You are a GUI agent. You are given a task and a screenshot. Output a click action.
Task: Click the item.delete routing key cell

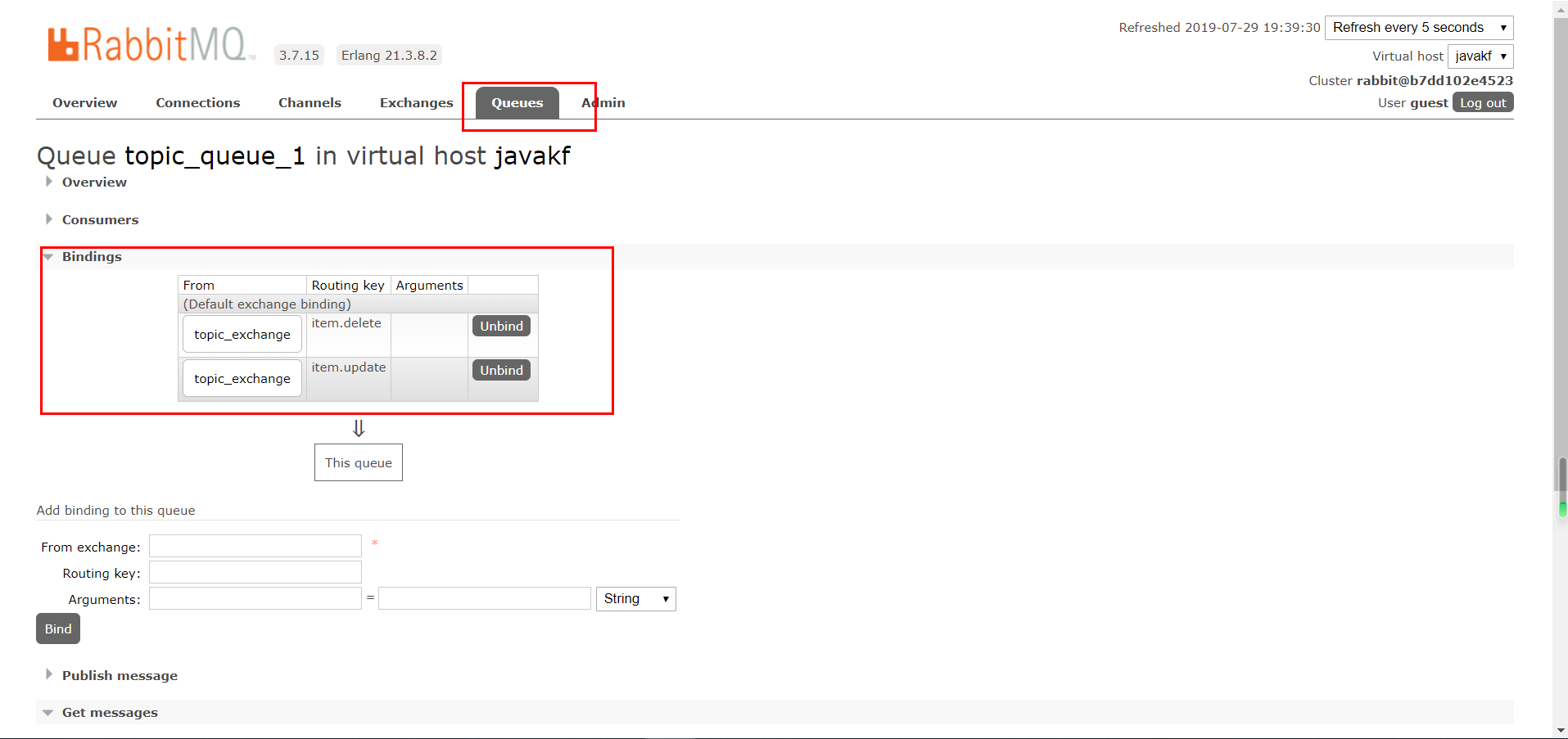click(x=348, y=335)
